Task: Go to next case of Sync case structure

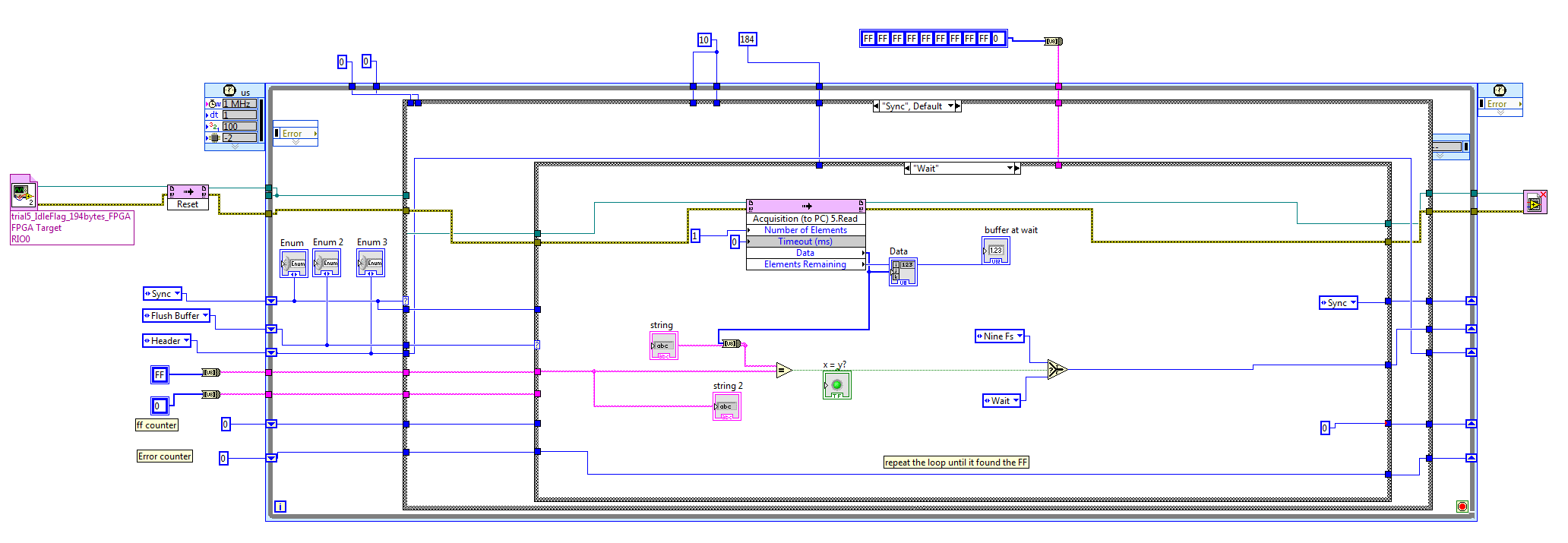Action: [958, 106]
